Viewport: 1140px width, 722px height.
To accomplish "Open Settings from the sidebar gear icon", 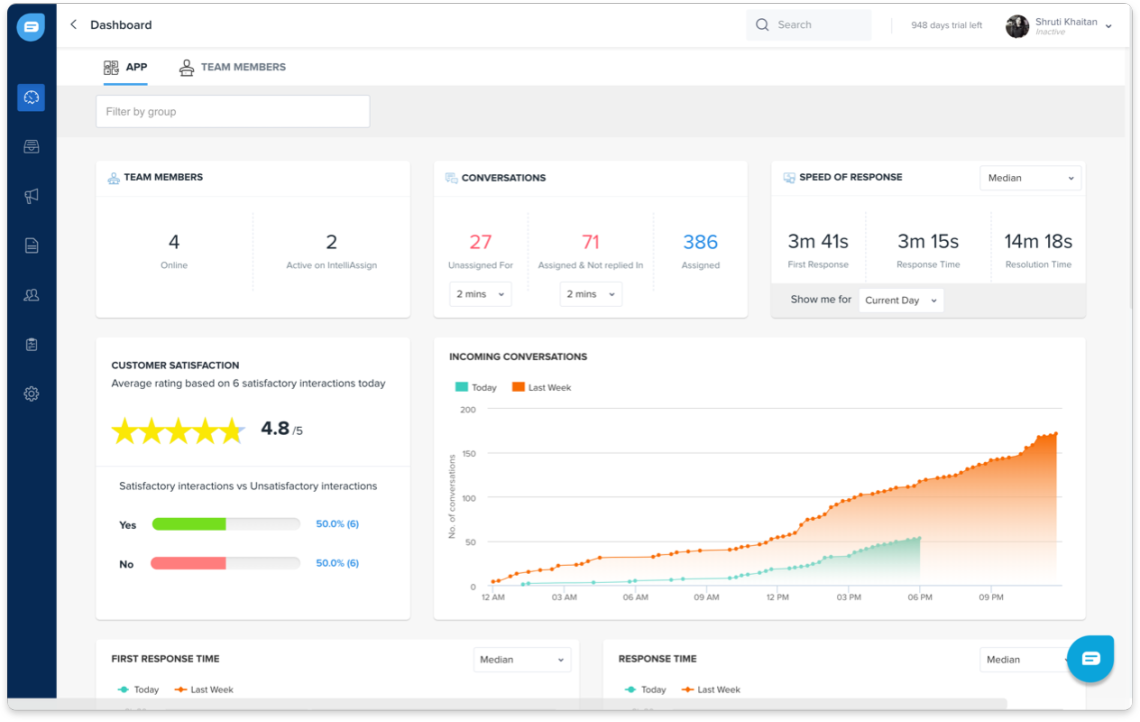I will [30, 393].
